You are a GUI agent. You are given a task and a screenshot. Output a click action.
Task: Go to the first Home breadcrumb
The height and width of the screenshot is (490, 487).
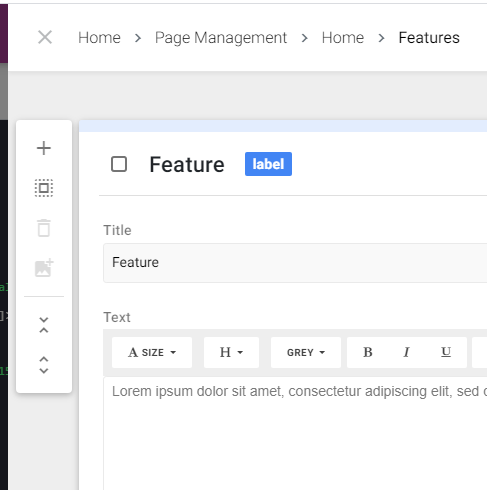[x=99, y=38]
